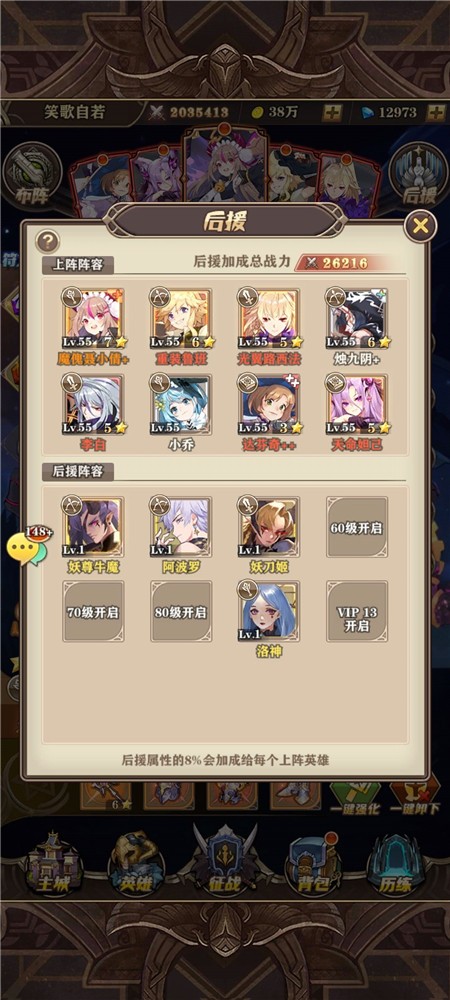Select support hero 妖尊牛魔
450x1000 pixels.
point(94,527)
